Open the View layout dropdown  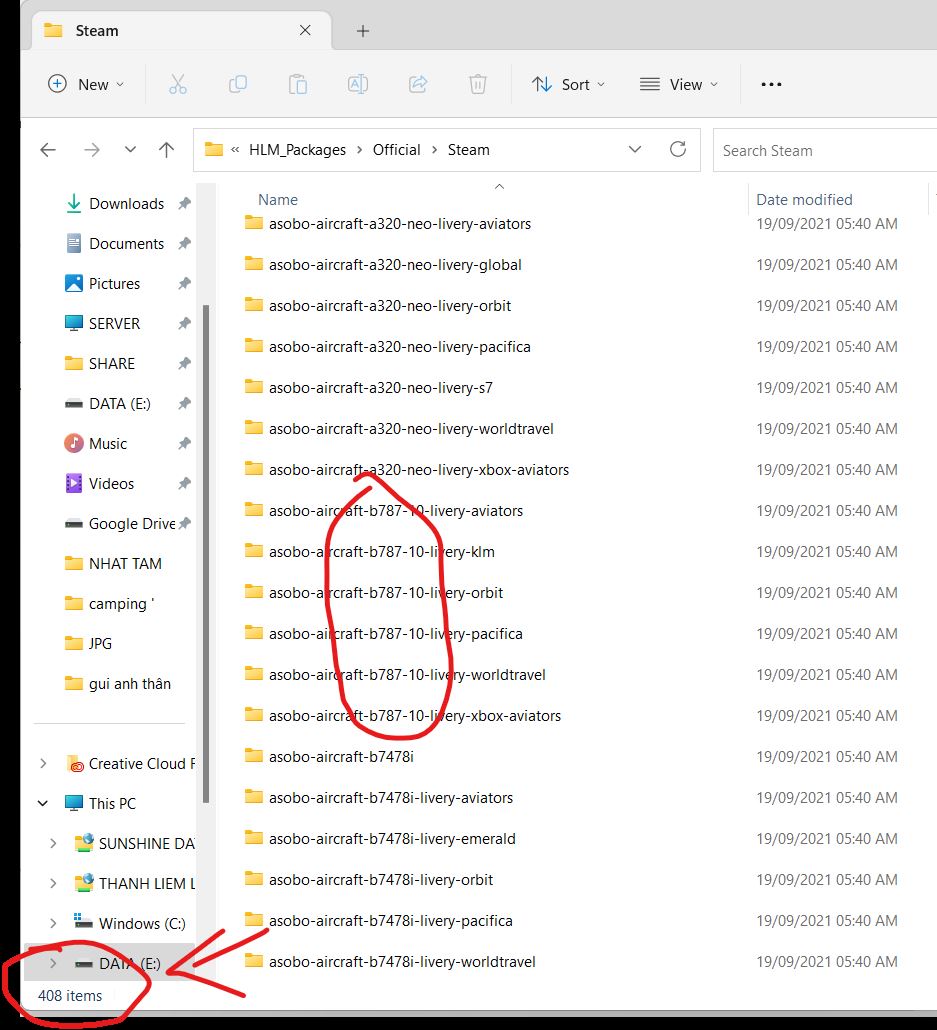pyautogui.click(x=678, y=85)
